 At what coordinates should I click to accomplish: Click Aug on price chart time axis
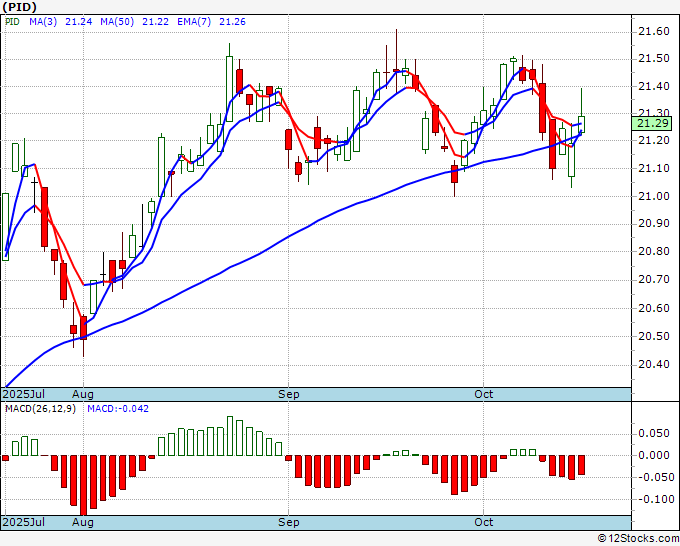click(83, 395)
